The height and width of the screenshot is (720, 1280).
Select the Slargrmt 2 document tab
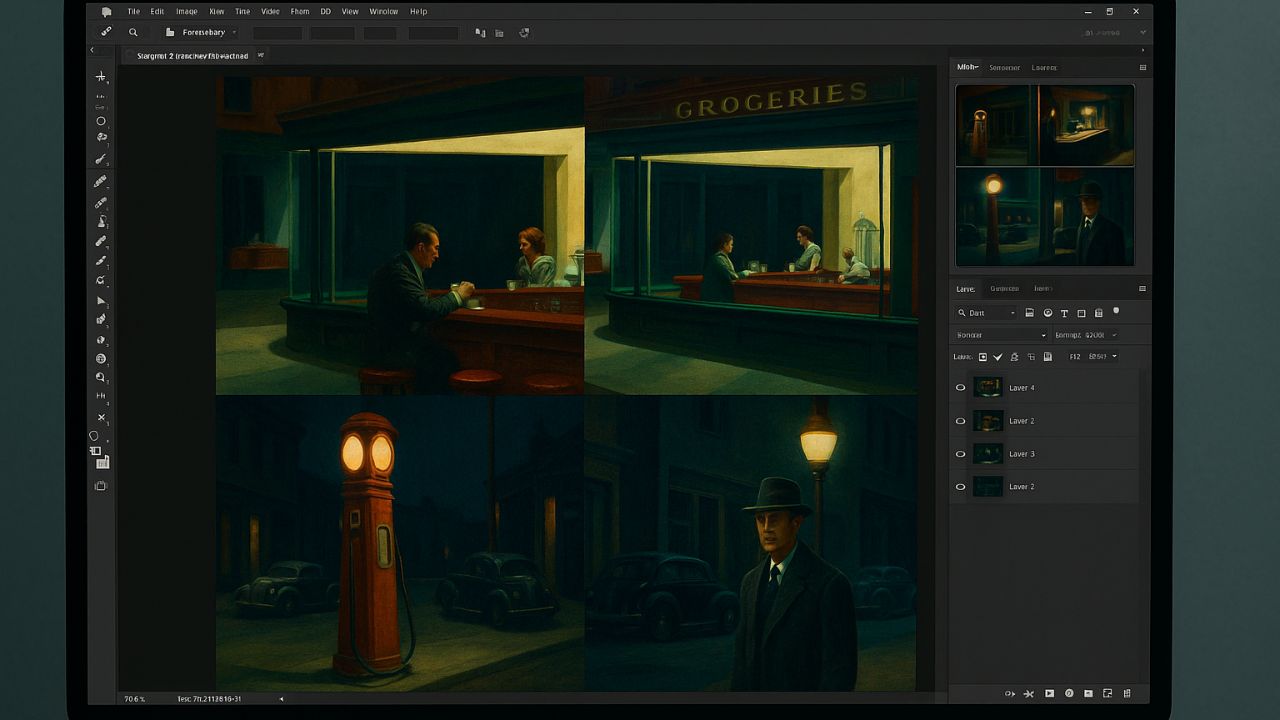coord(193,56)
